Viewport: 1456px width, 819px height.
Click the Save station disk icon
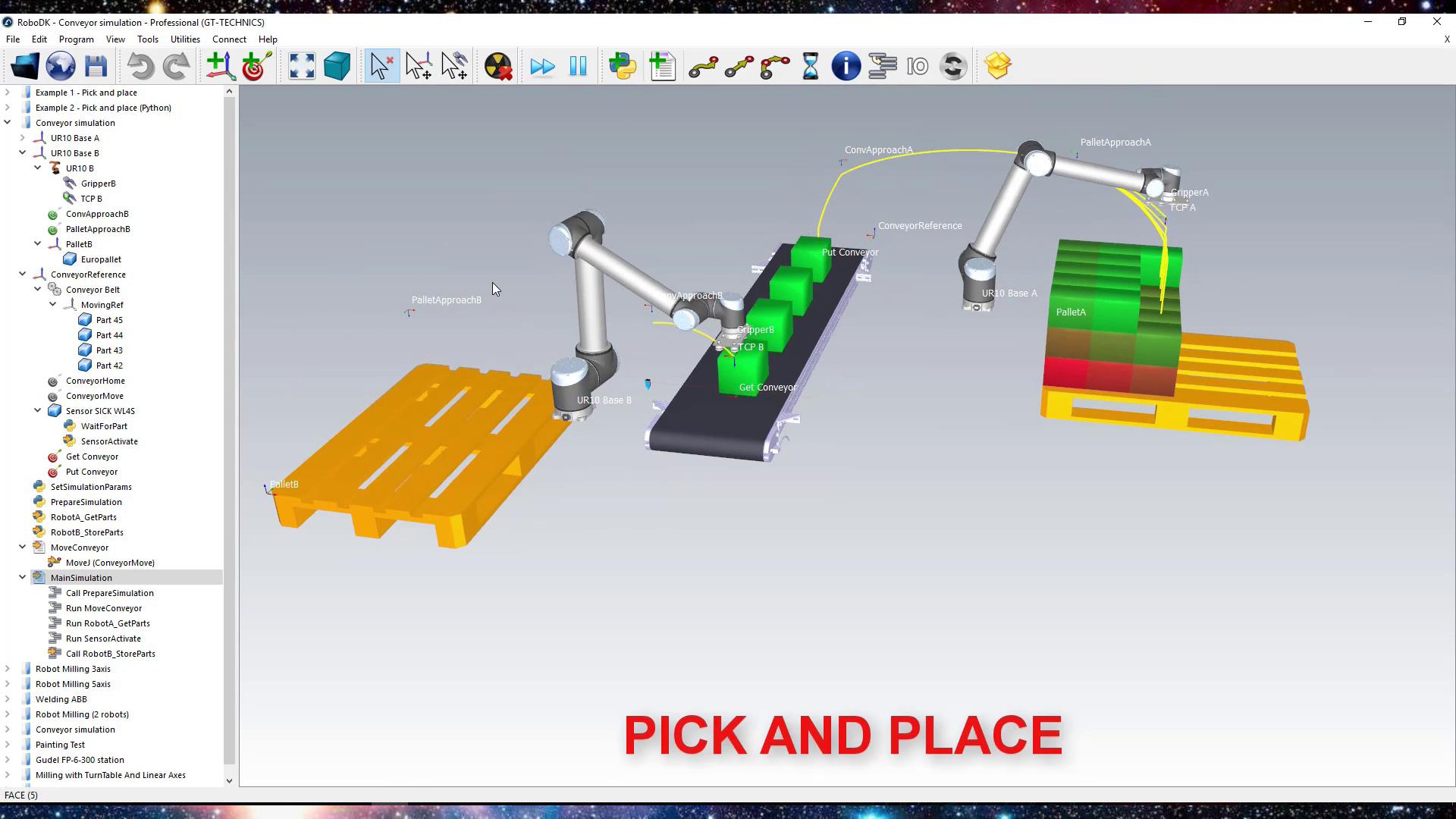pos(96,67)
